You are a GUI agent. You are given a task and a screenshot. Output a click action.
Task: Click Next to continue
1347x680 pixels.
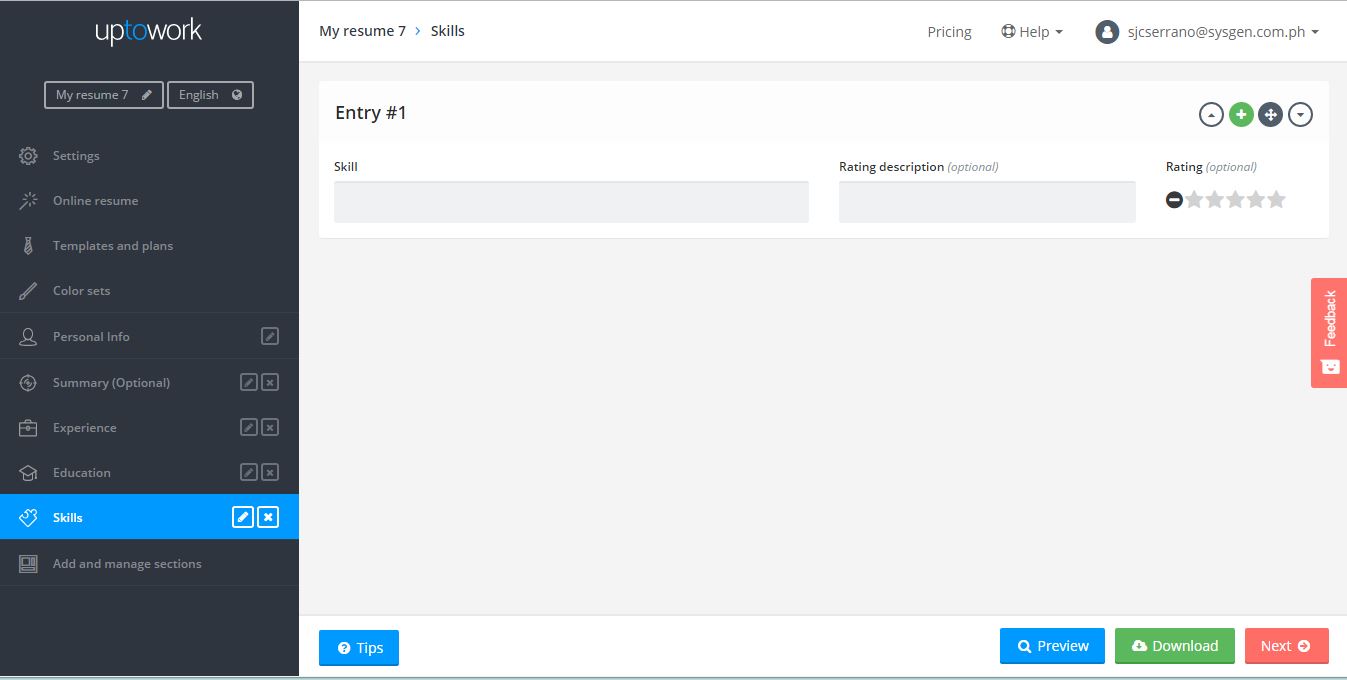point(1287,646)
